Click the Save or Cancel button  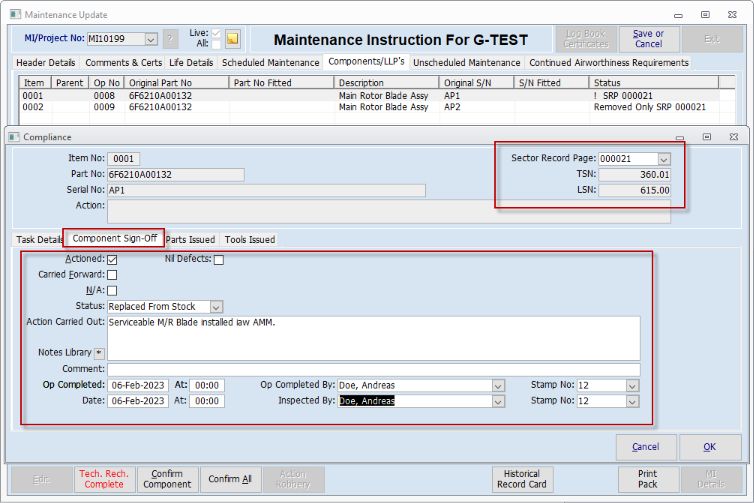(x=648, y=39)
